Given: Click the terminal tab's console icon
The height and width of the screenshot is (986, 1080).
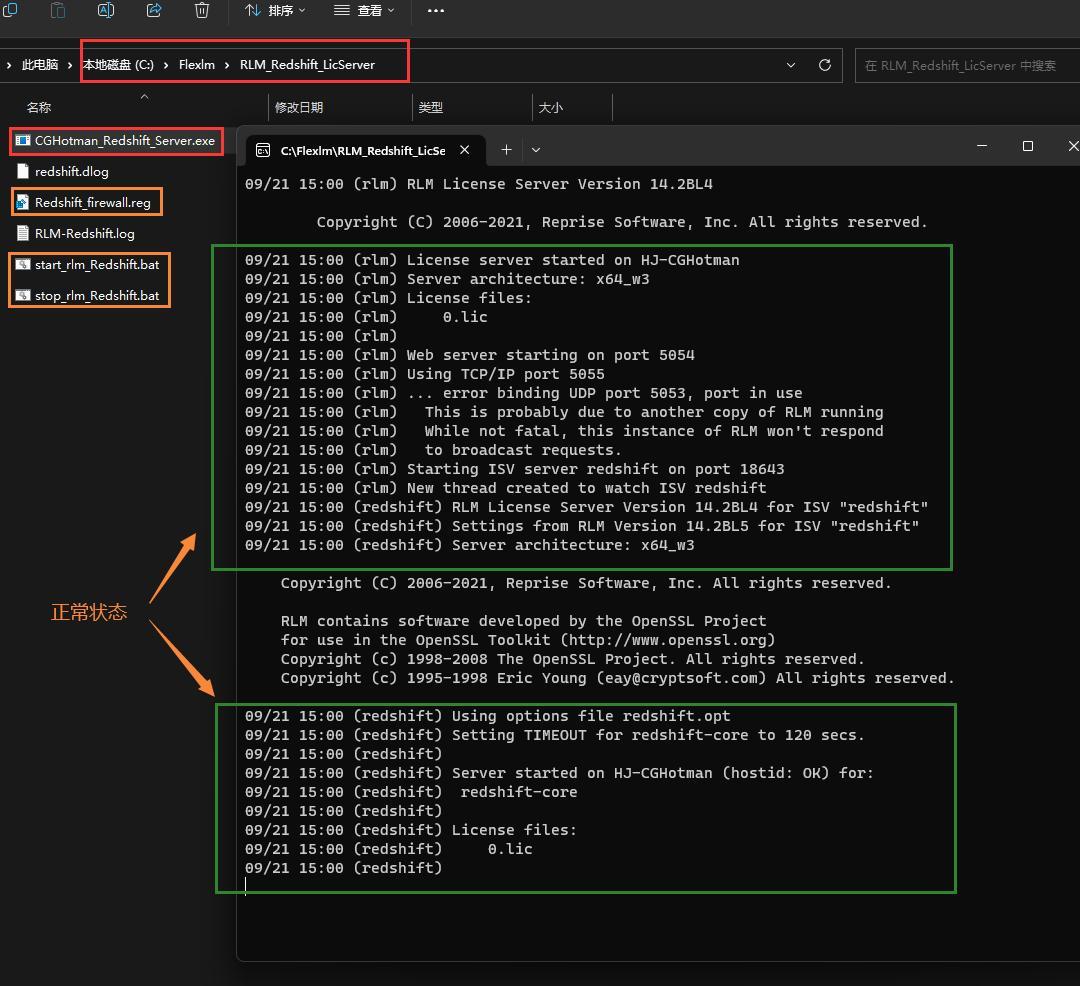Looking at the screenshot, I should pyautogui.click(x=262, y=150).
